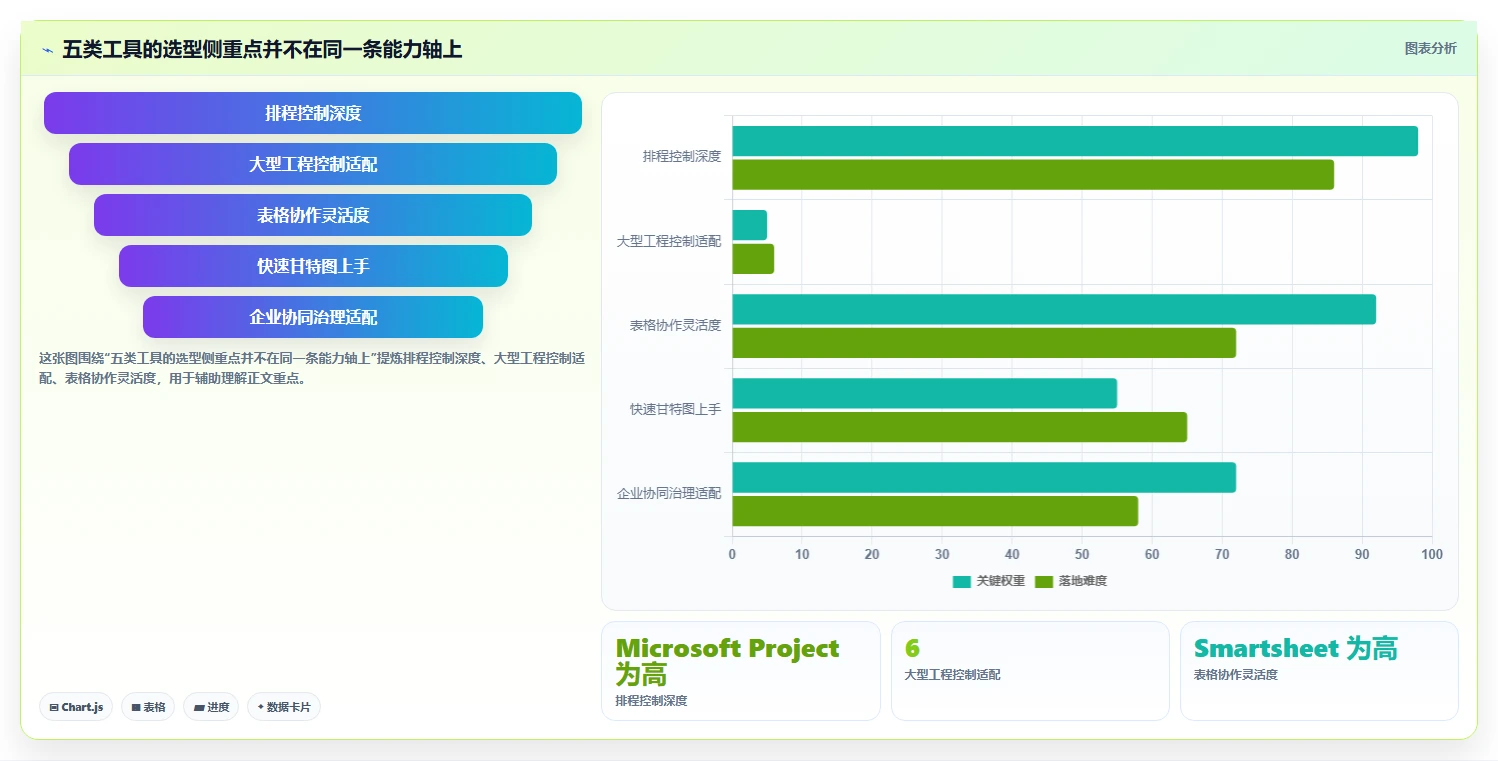The image size is (1498, 761).
Task: Click the 数据卡片 tag chip
Action: pos(284,707)
